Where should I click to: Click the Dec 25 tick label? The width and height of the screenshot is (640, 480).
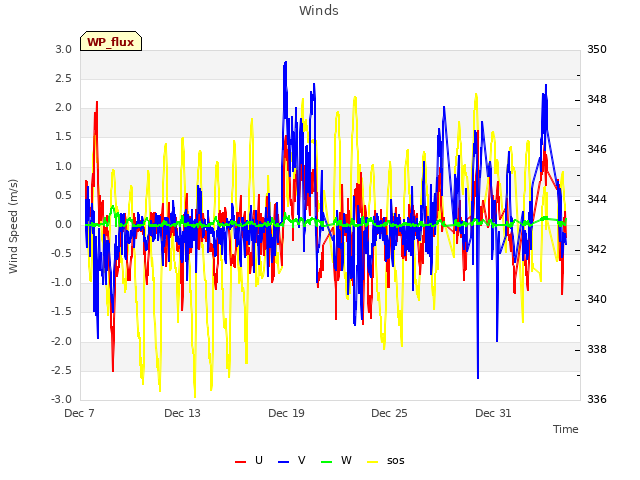click(389, 413)
